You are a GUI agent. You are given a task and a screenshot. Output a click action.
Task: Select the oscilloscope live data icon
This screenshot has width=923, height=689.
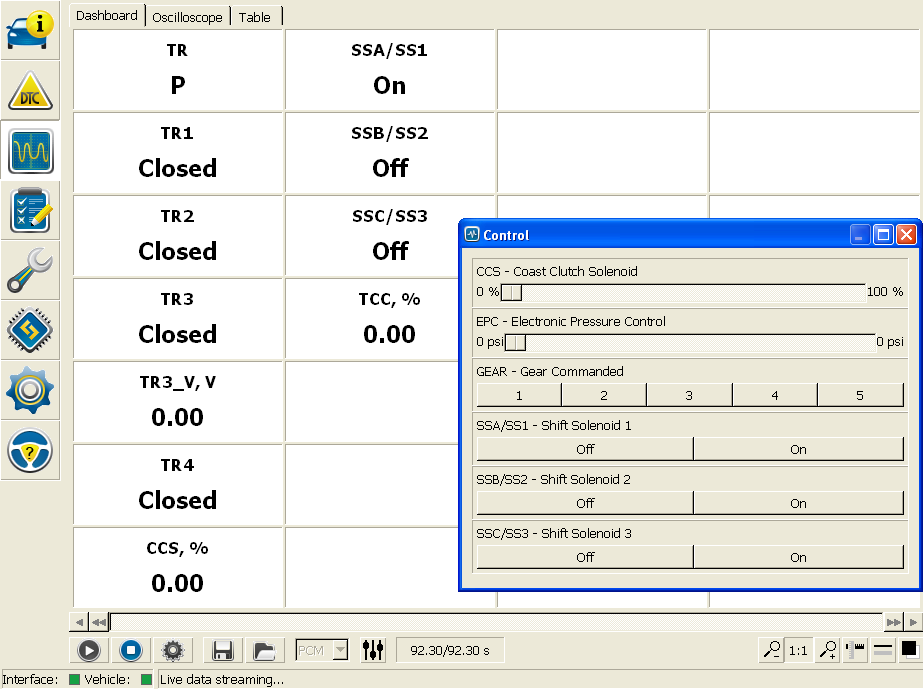30,151
